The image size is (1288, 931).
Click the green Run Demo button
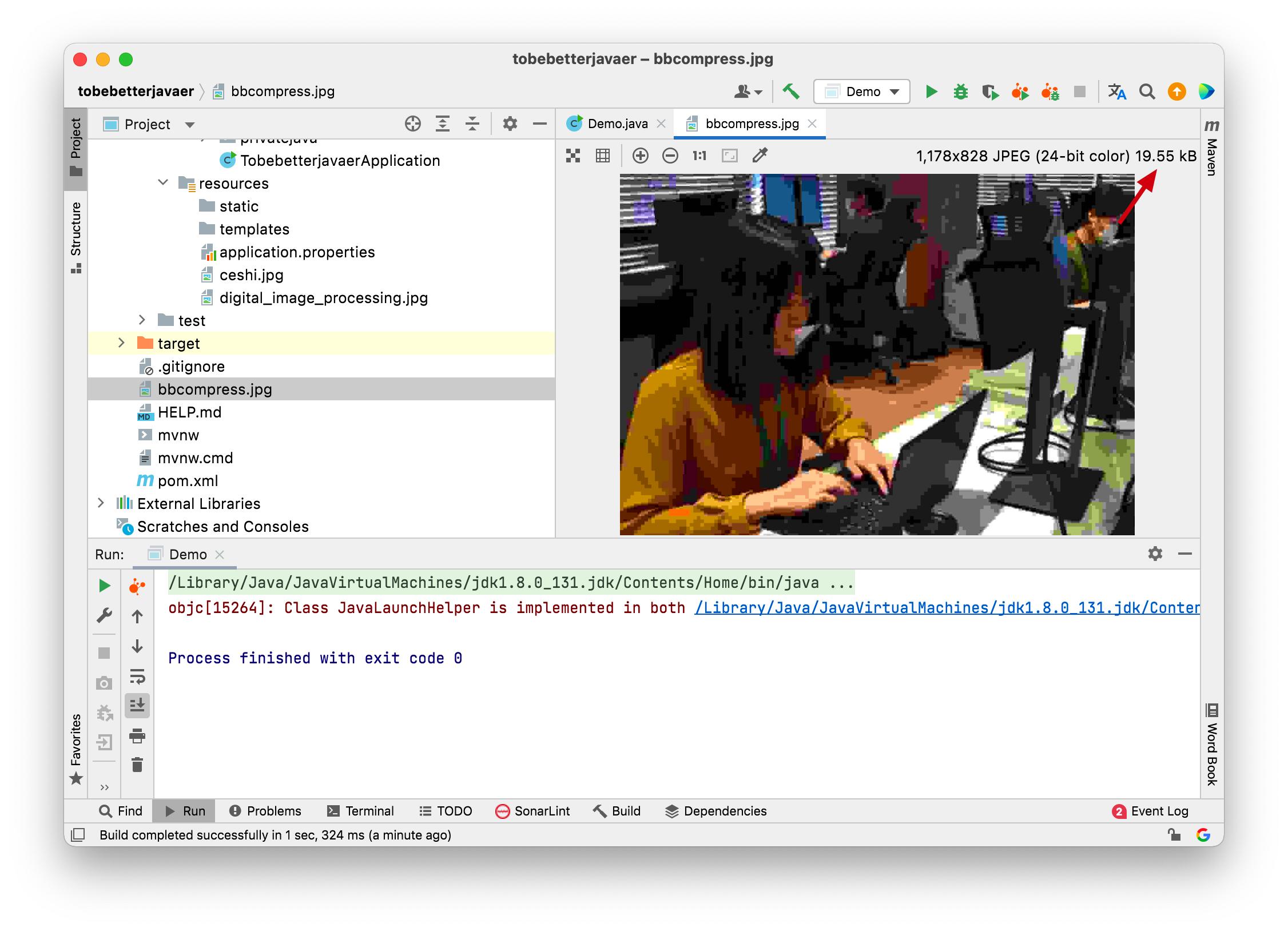click(x=931, y=91)
